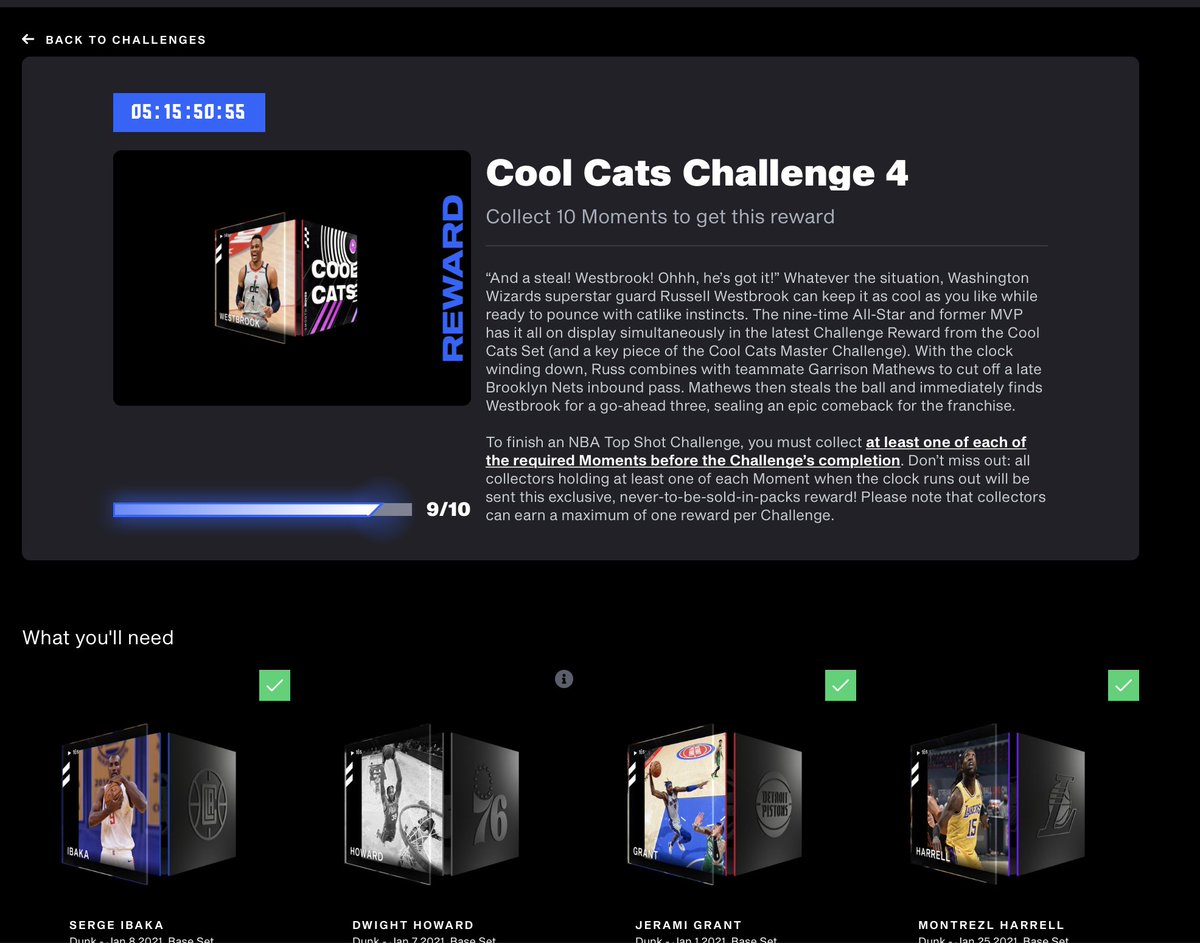
Task: Click green checkmark above Montrezl Harrell
Action: pyautogui.click(x=1124, y=685)
